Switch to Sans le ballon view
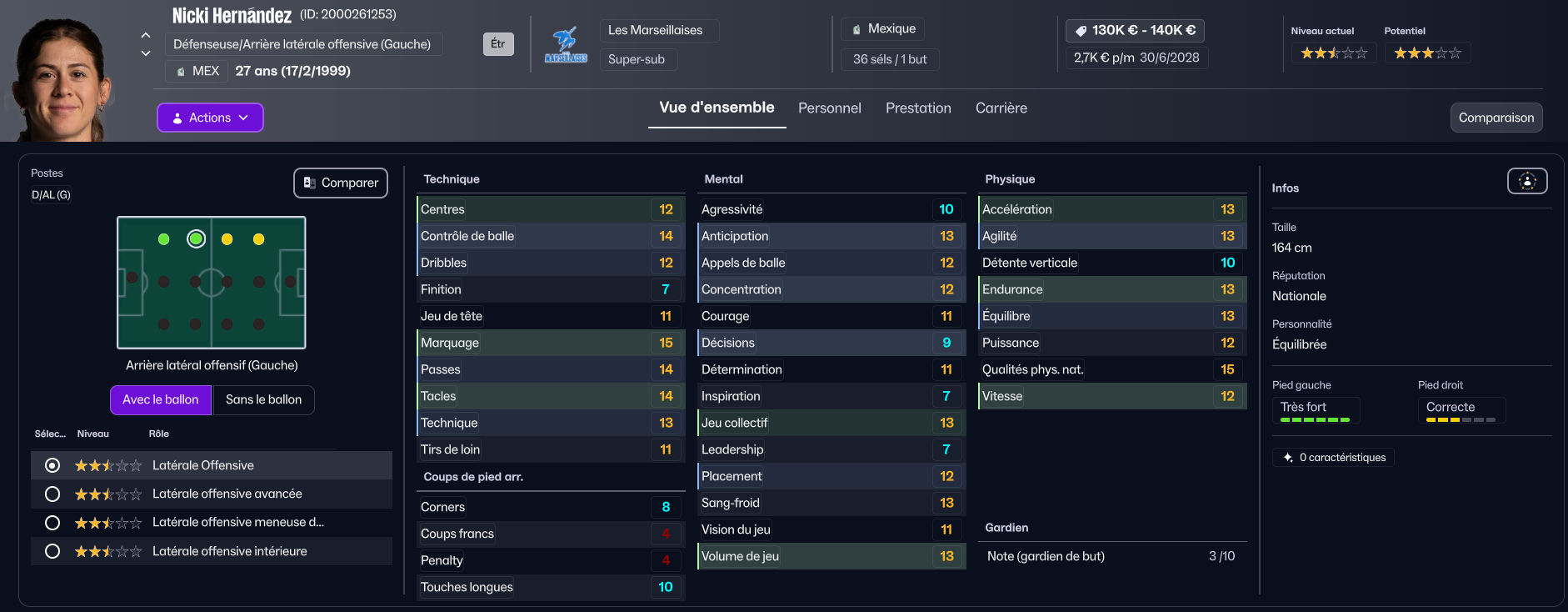Image resolution: width=1568 pixels, height=612 pixels. coord(263,400)
